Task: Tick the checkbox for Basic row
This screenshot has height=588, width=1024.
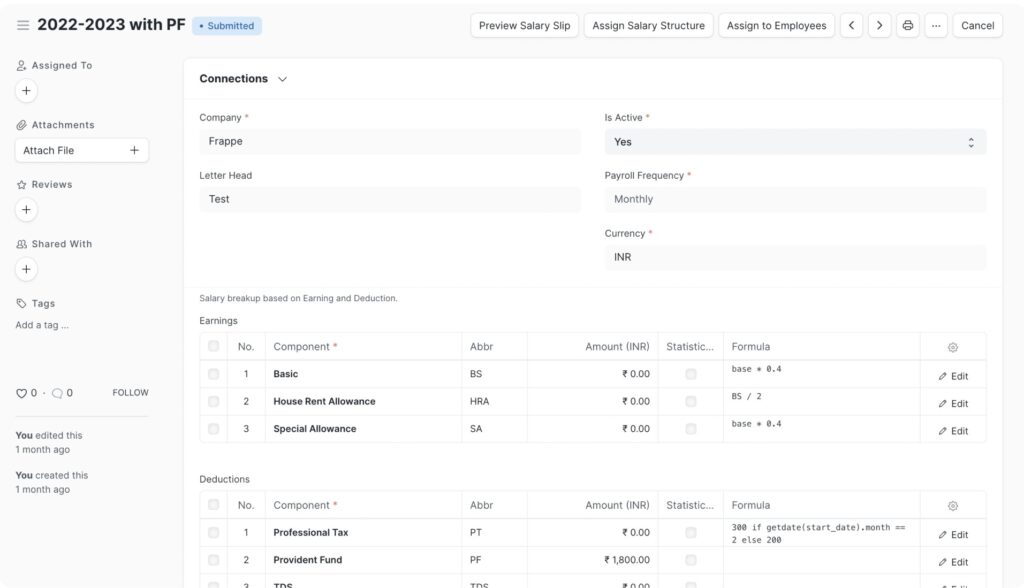Action: click(x=213, y=374)
